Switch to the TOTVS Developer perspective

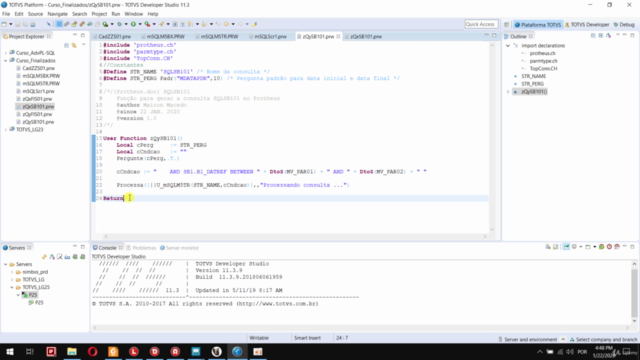[587, 24]
